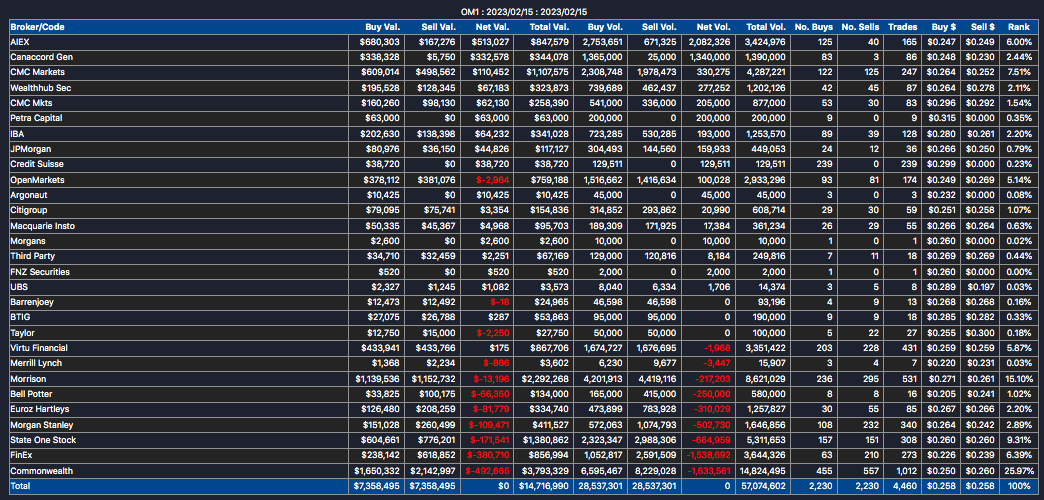Select the BTIG broker name
Image resolution: width=1044 pixels, height=500 pixels.
tap(21, 318)
